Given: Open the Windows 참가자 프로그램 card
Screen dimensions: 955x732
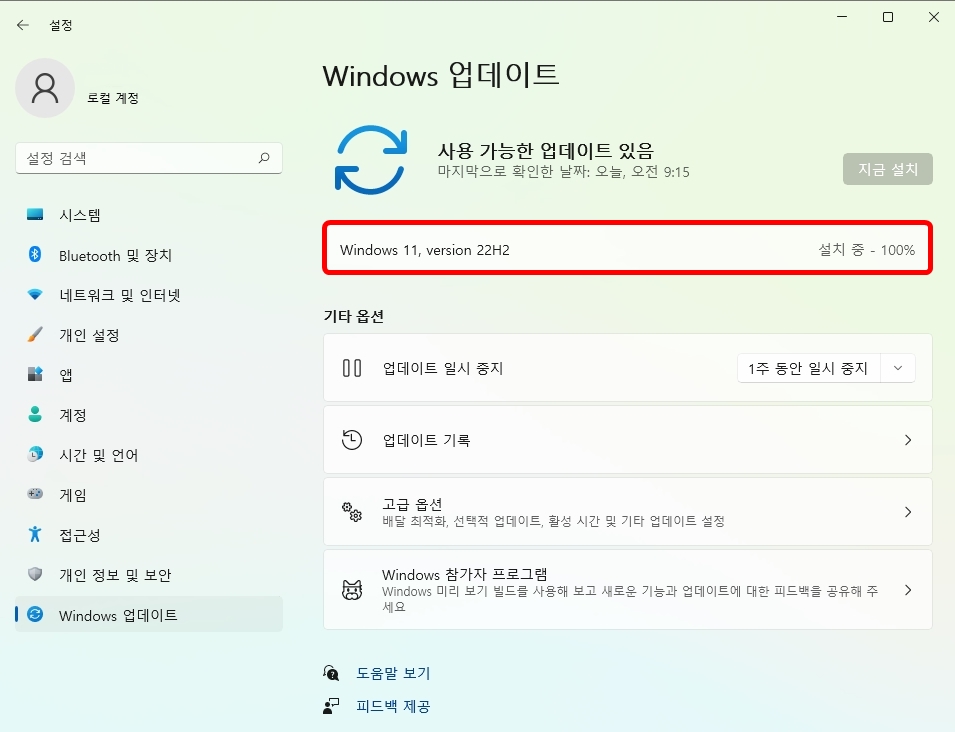Looking at the screenshot, I should (x=628, y=589).
